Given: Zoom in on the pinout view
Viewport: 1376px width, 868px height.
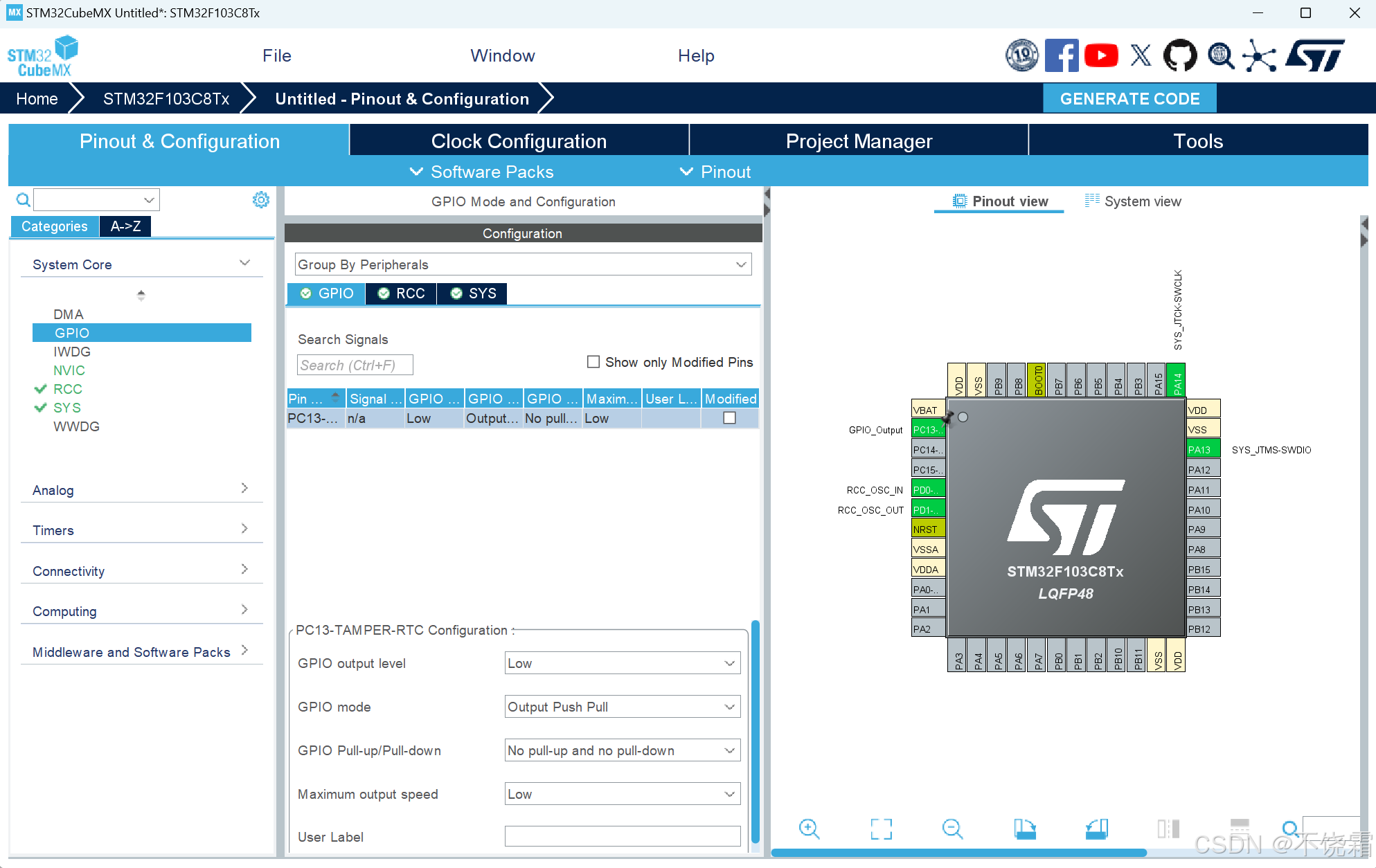Looking at the screenshot, I should click(x=810, y=829).
